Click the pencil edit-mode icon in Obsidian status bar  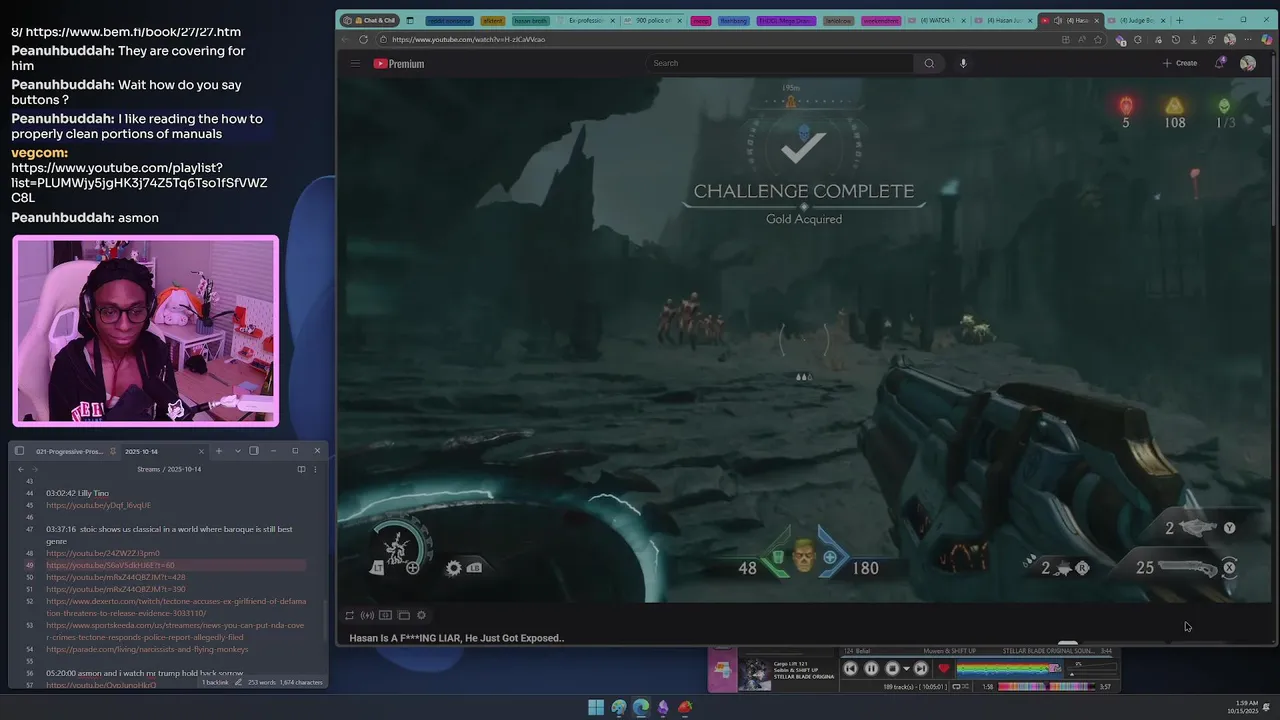(x=238, y=682)
